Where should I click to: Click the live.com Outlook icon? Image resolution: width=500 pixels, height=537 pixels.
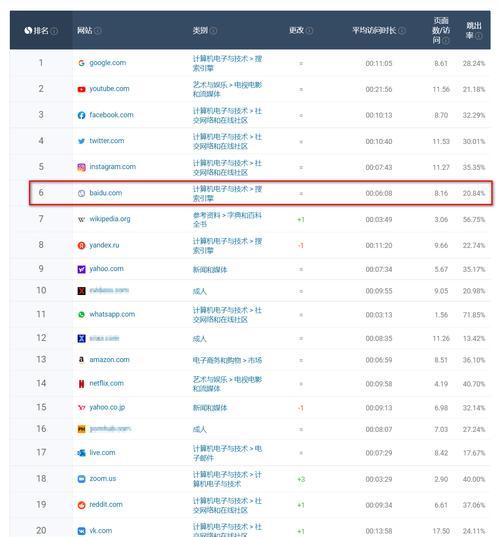click(x=81, y=453)
